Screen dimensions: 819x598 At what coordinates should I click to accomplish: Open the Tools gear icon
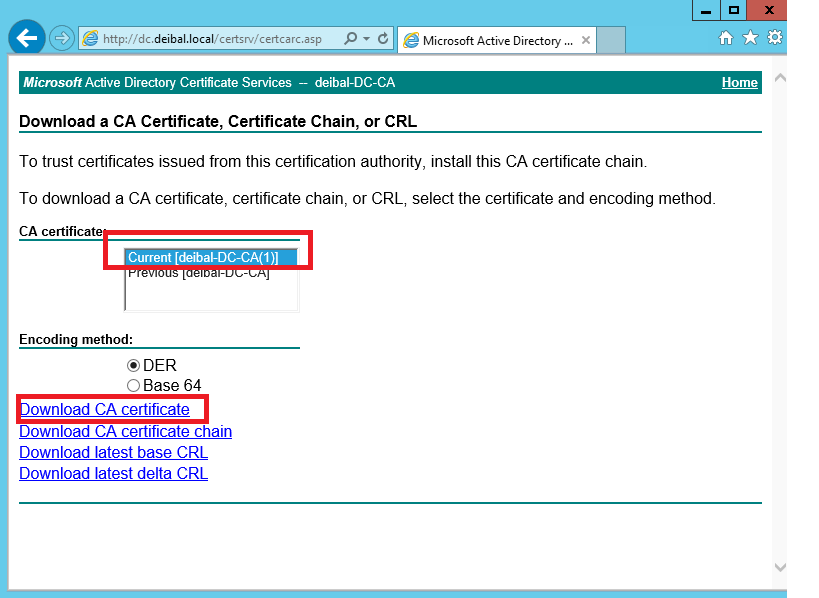[774, 38]
